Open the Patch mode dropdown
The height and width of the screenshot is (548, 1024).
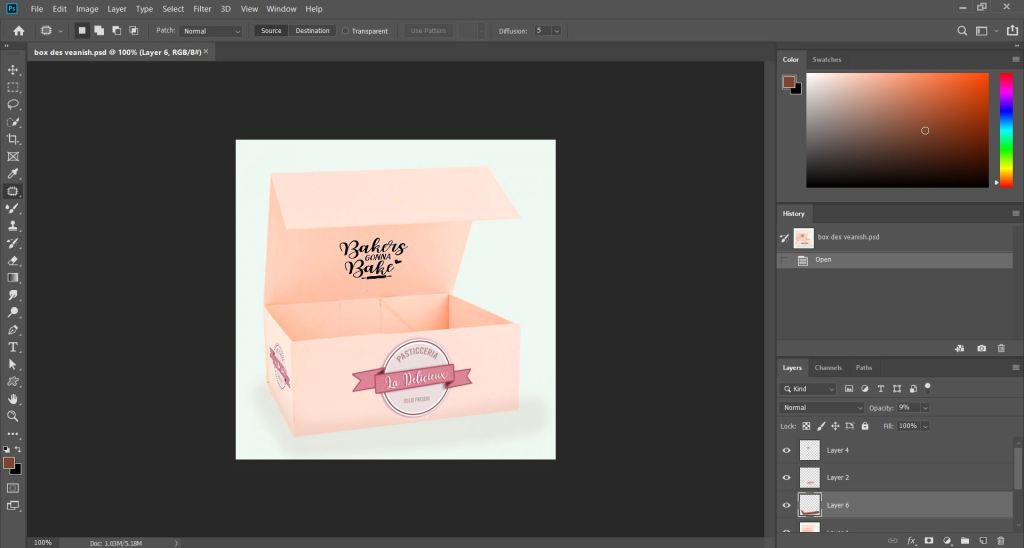click(x=211, y=31)
